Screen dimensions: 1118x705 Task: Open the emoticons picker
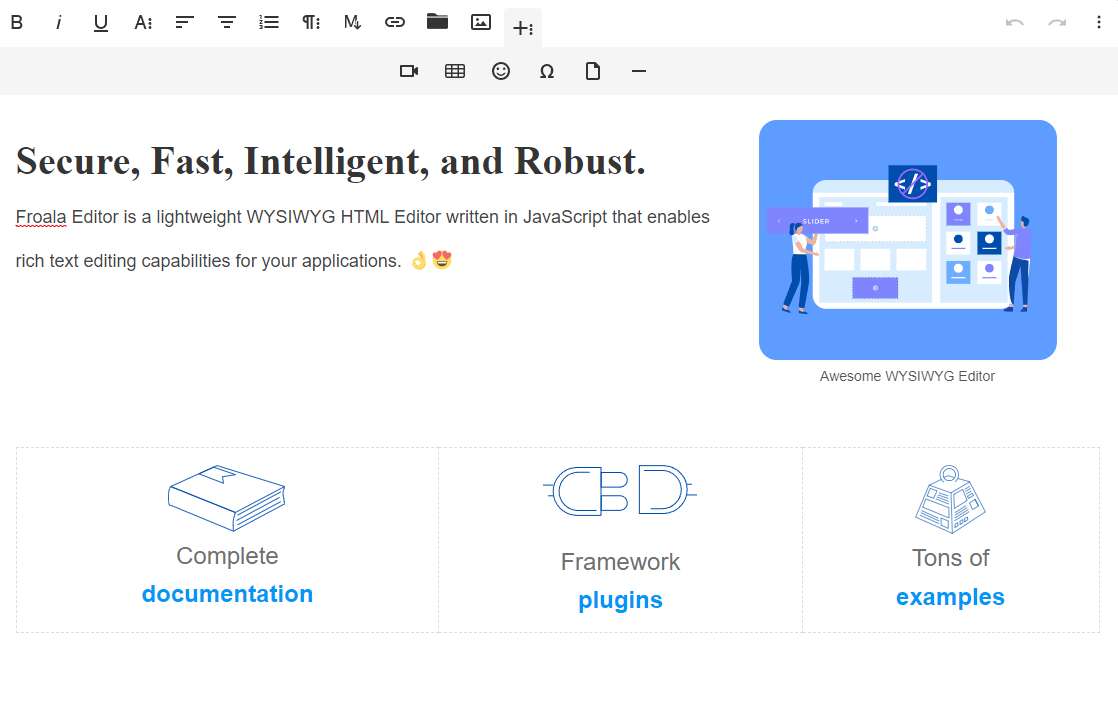tap(501, 71)
